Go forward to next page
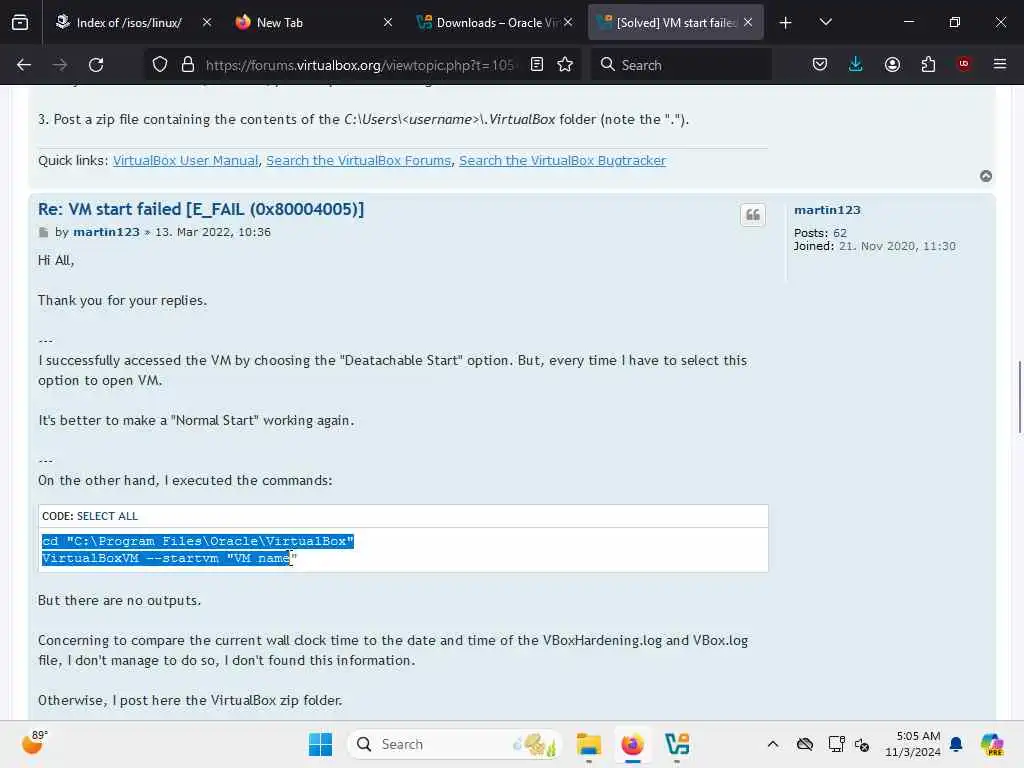 point(59,65)
